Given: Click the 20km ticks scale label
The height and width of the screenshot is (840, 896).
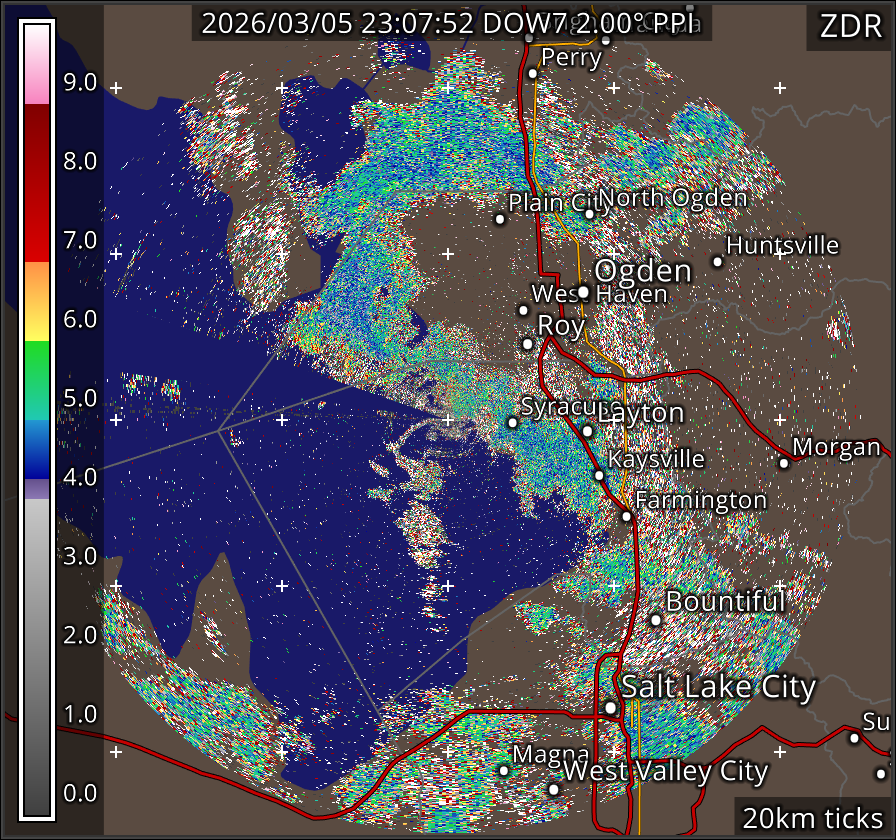Looking at the screenshot, I should tap(811, 817).
